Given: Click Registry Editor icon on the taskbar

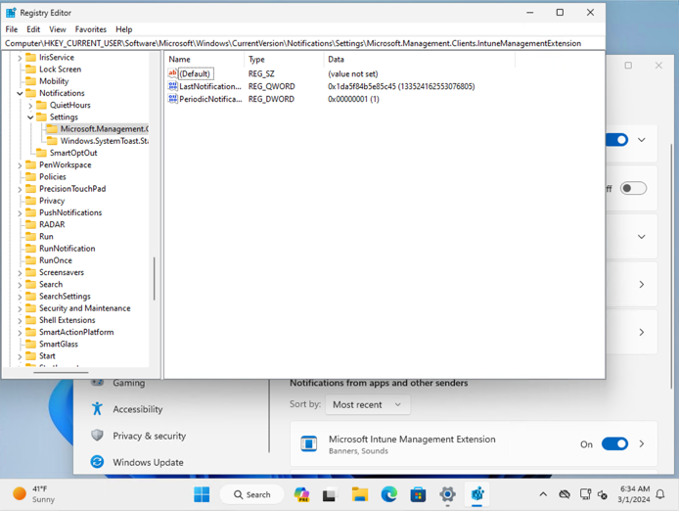Looking at the screenshot, I should 477,495.
